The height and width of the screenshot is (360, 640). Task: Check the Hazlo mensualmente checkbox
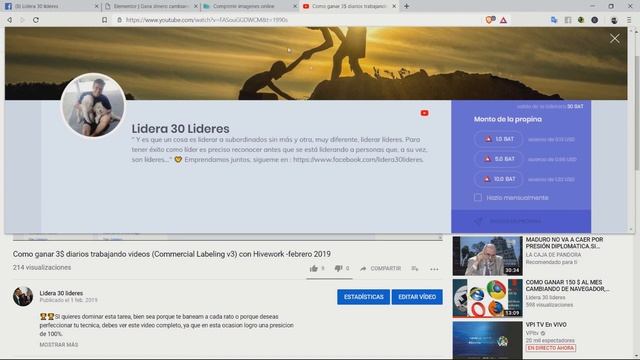tap(478, 198)
